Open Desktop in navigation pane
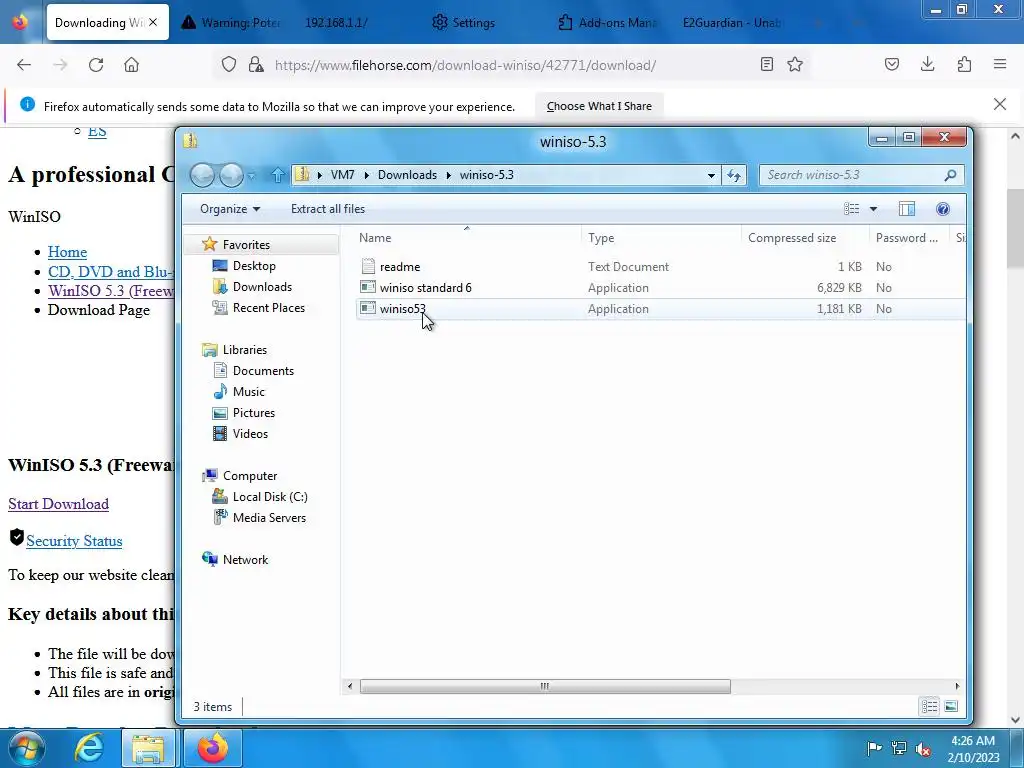 click(x=254, y=266)
